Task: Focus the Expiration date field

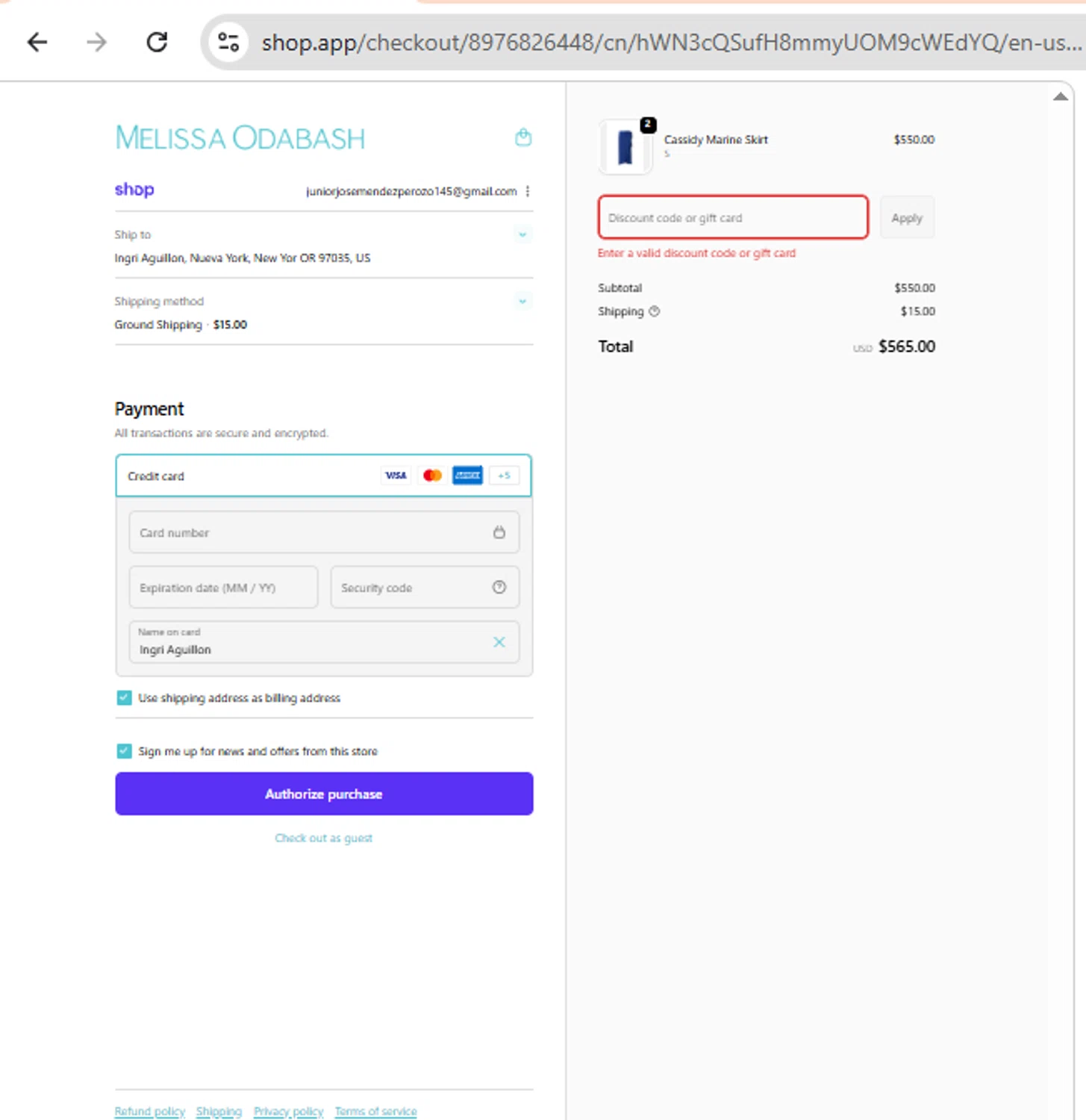Action: click(x=223, y=588)
